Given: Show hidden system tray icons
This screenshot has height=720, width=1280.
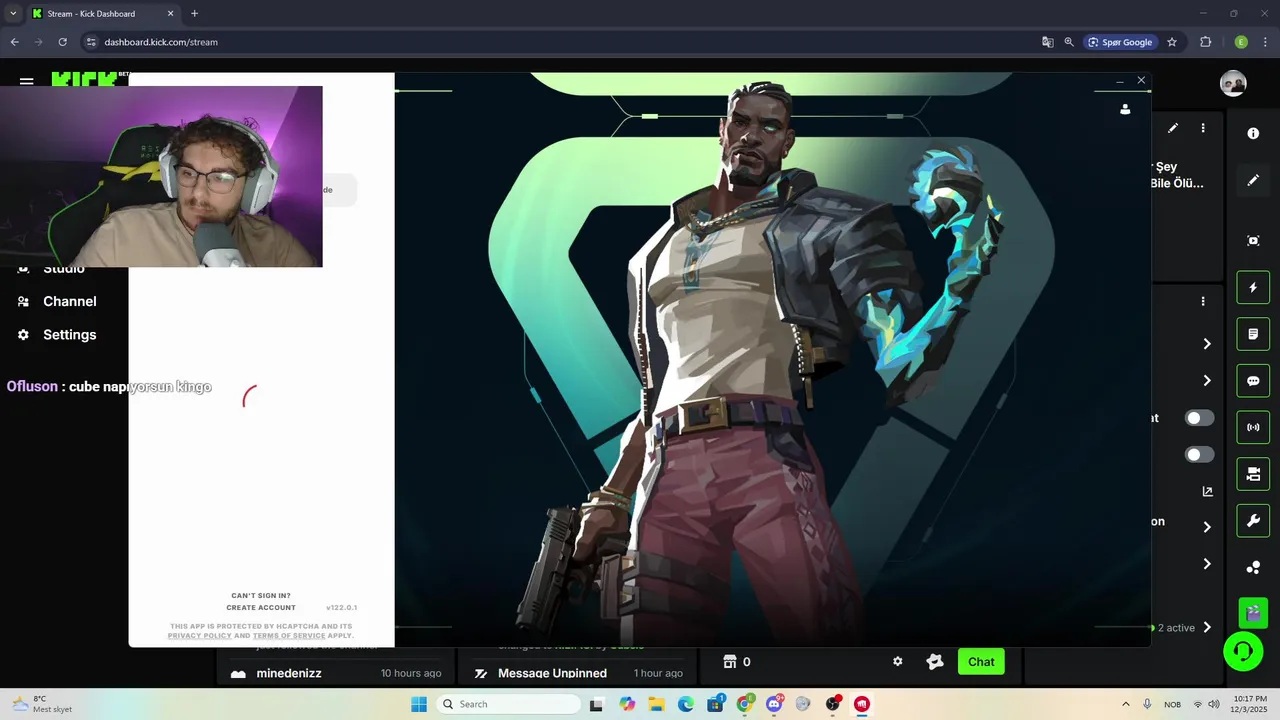Looking at the screenshot, I should [1125, 704].
